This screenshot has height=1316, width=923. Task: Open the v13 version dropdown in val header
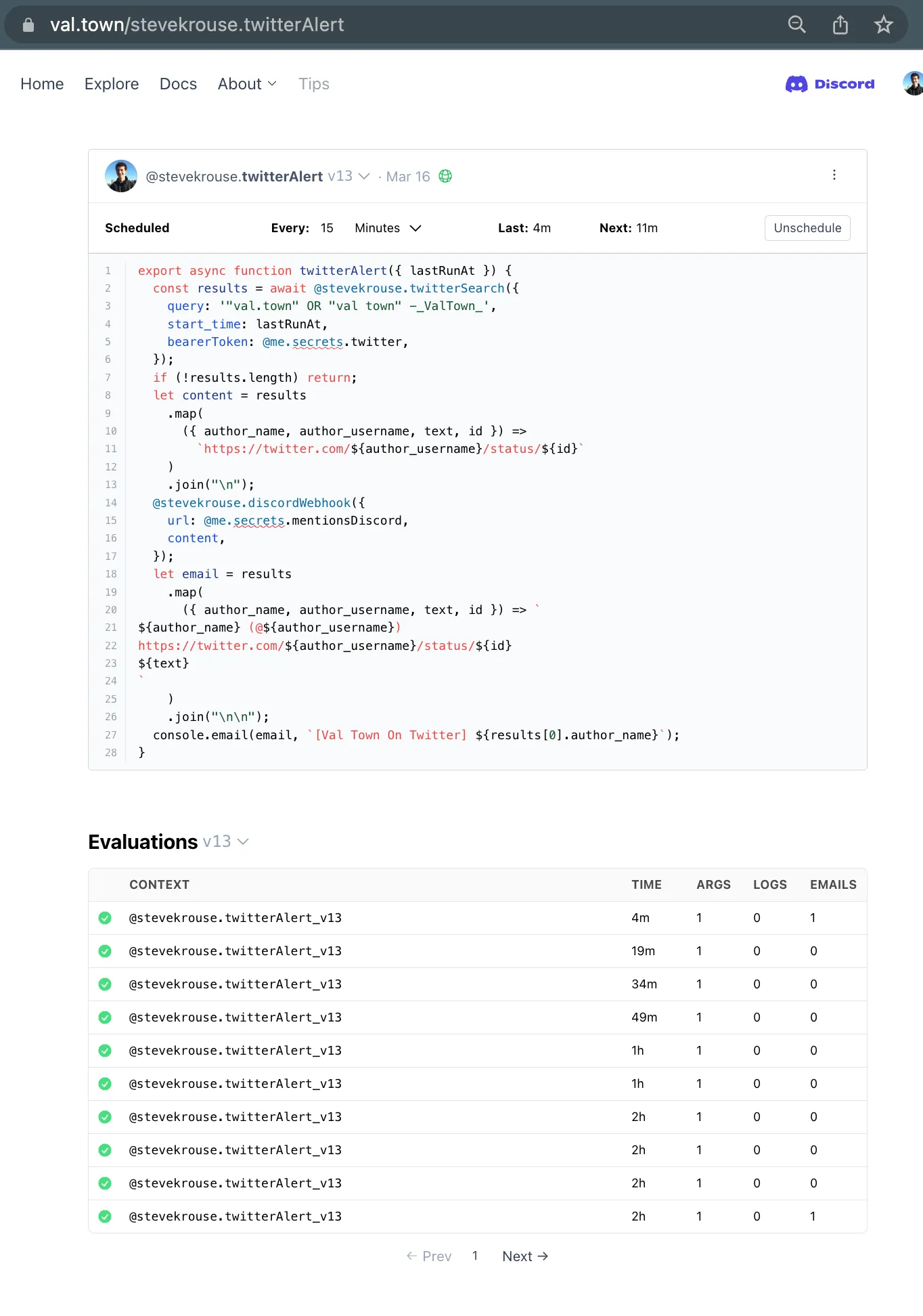[349, 176]
